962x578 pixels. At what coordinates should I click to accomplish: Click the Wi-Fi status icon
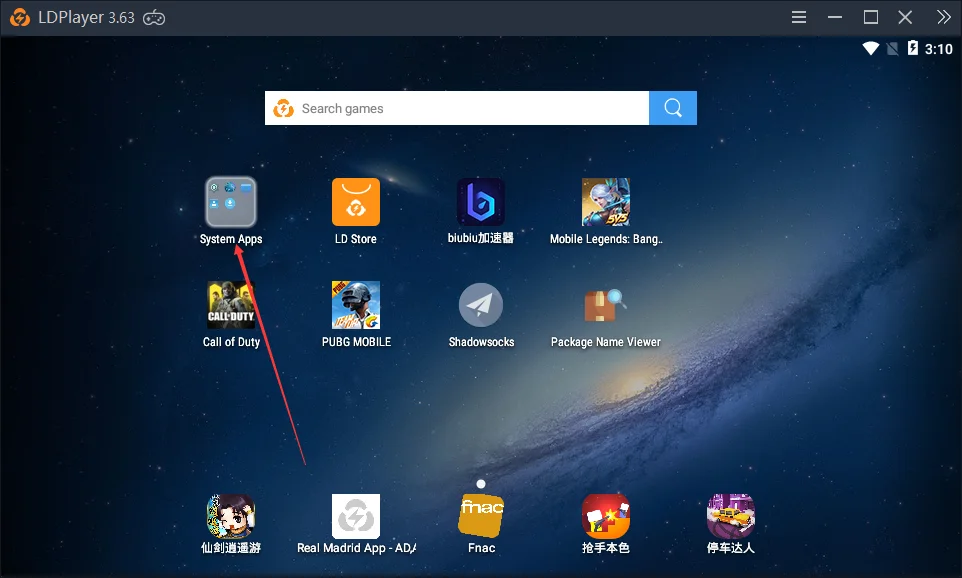pos(871,48)
